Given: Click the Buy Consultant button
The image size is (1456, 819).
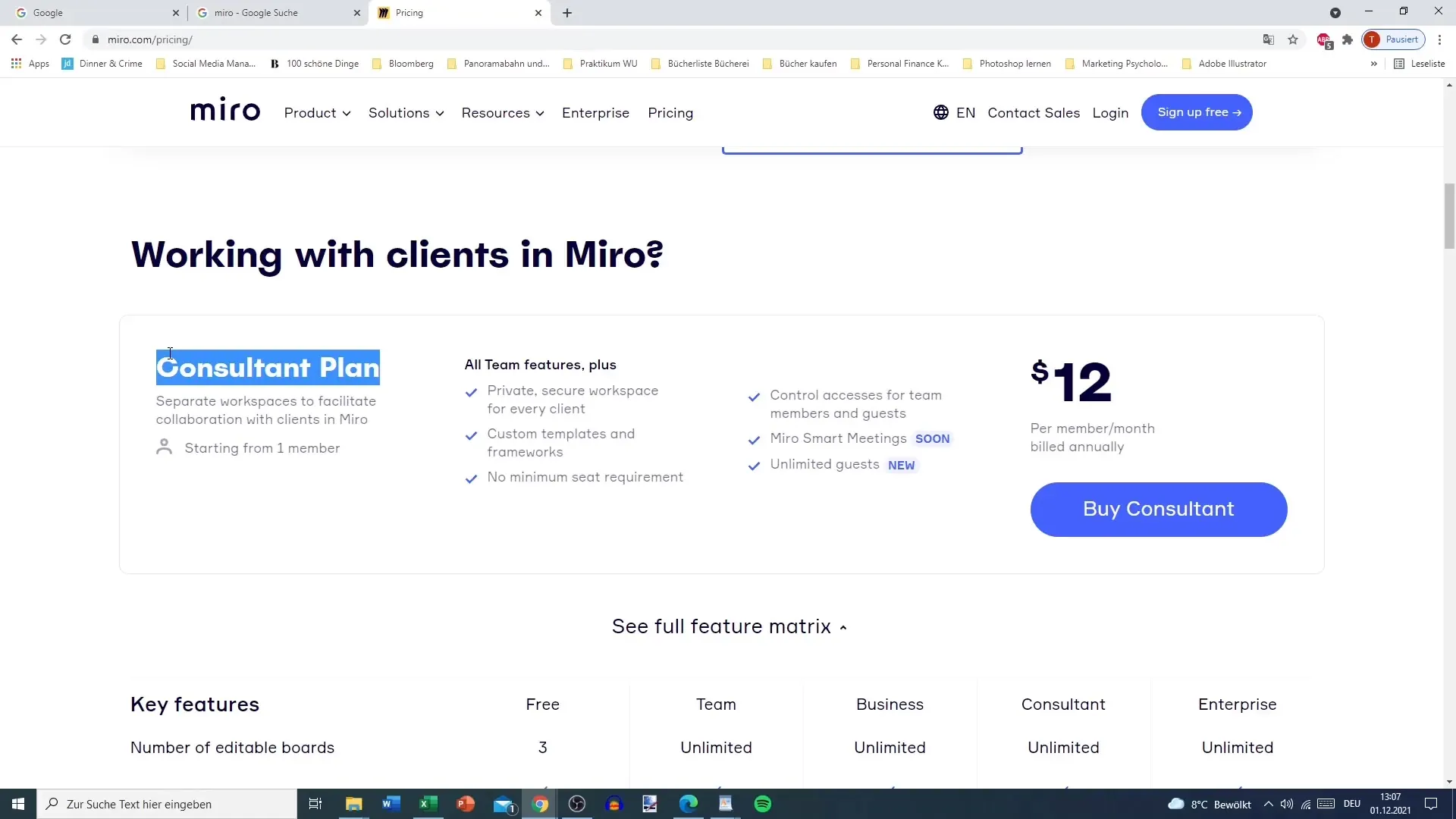Looking at the screenshot, I should [x=1159, y=510].
